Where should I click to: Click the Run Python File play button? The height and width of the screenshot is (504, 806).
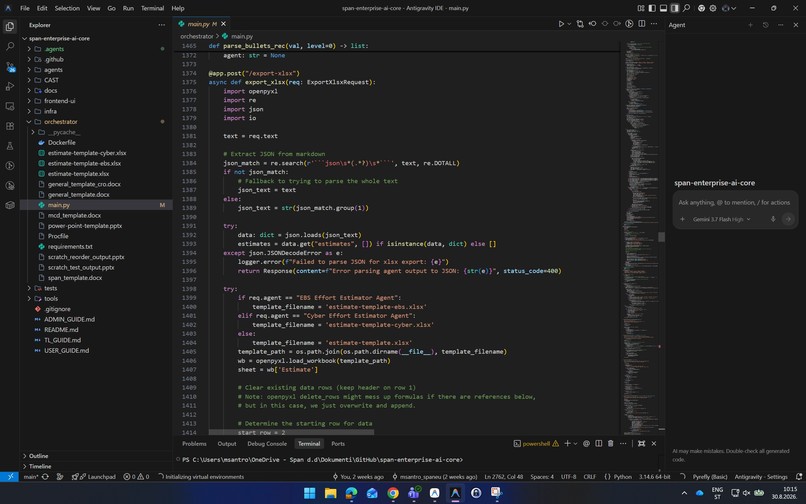(561, 24)
